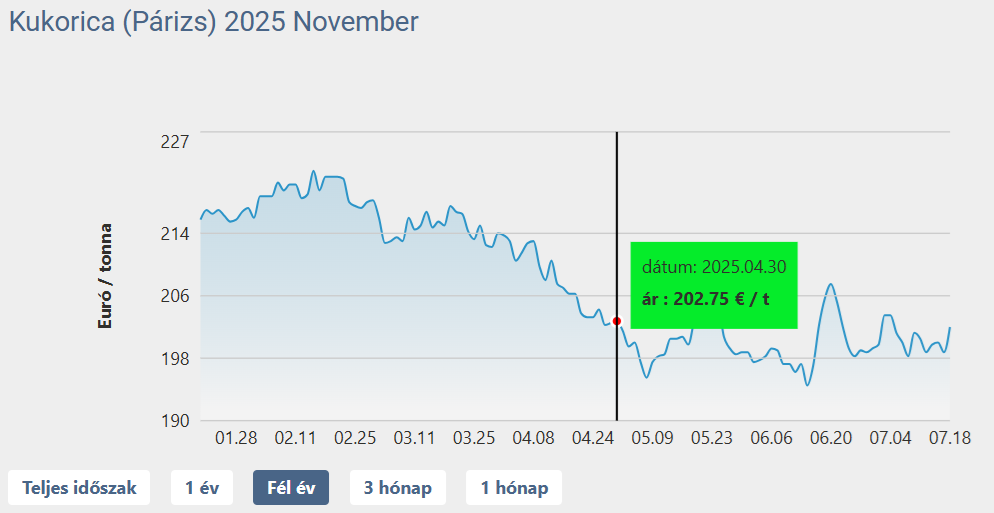Viewport: 994px width, 513px height.
Task: Click the 227 value on price axis
Action: [x=175, y=141]
